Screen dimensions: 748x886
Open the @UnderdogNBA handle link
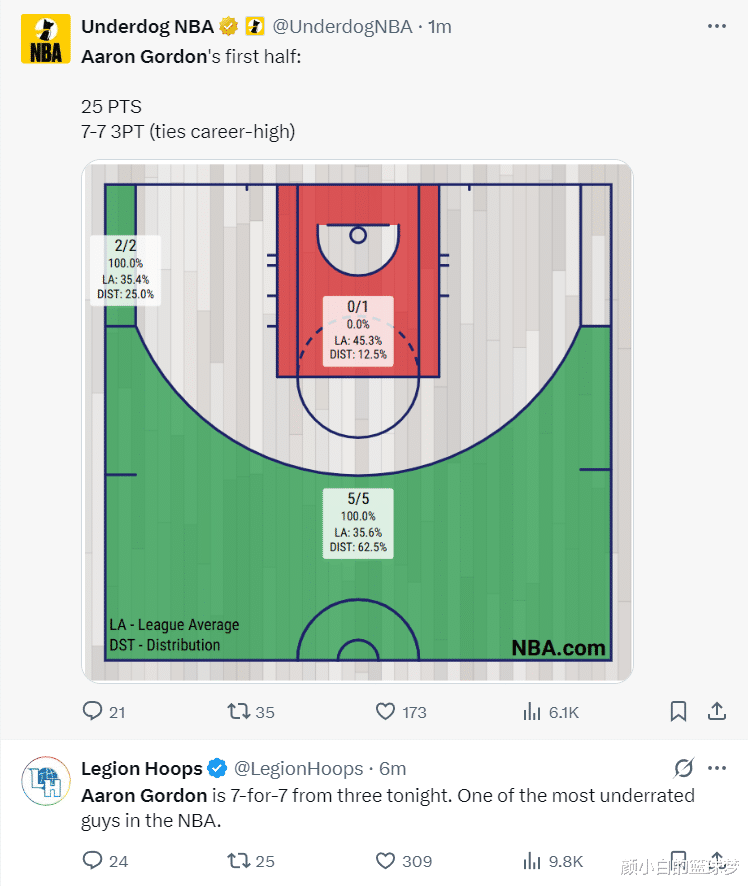tap(342, 27)
